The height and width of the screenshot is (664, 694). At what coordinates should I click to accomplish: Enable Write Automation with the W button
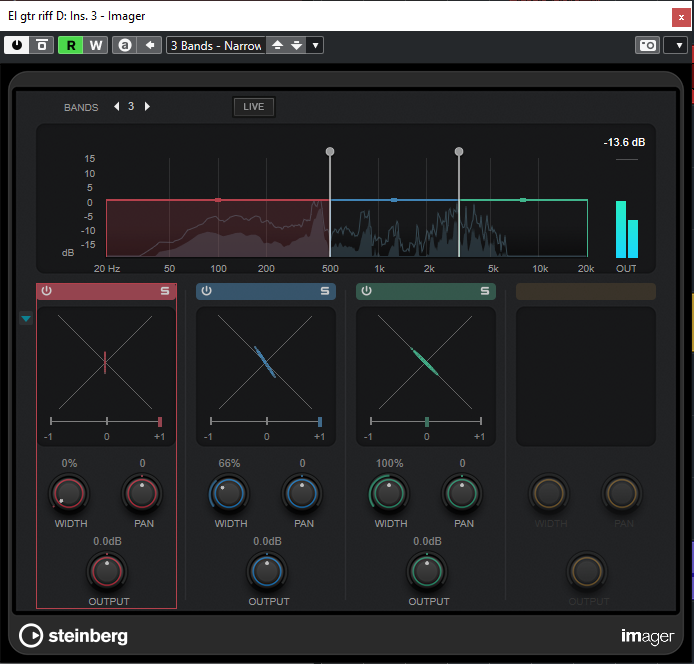point(96,45)
